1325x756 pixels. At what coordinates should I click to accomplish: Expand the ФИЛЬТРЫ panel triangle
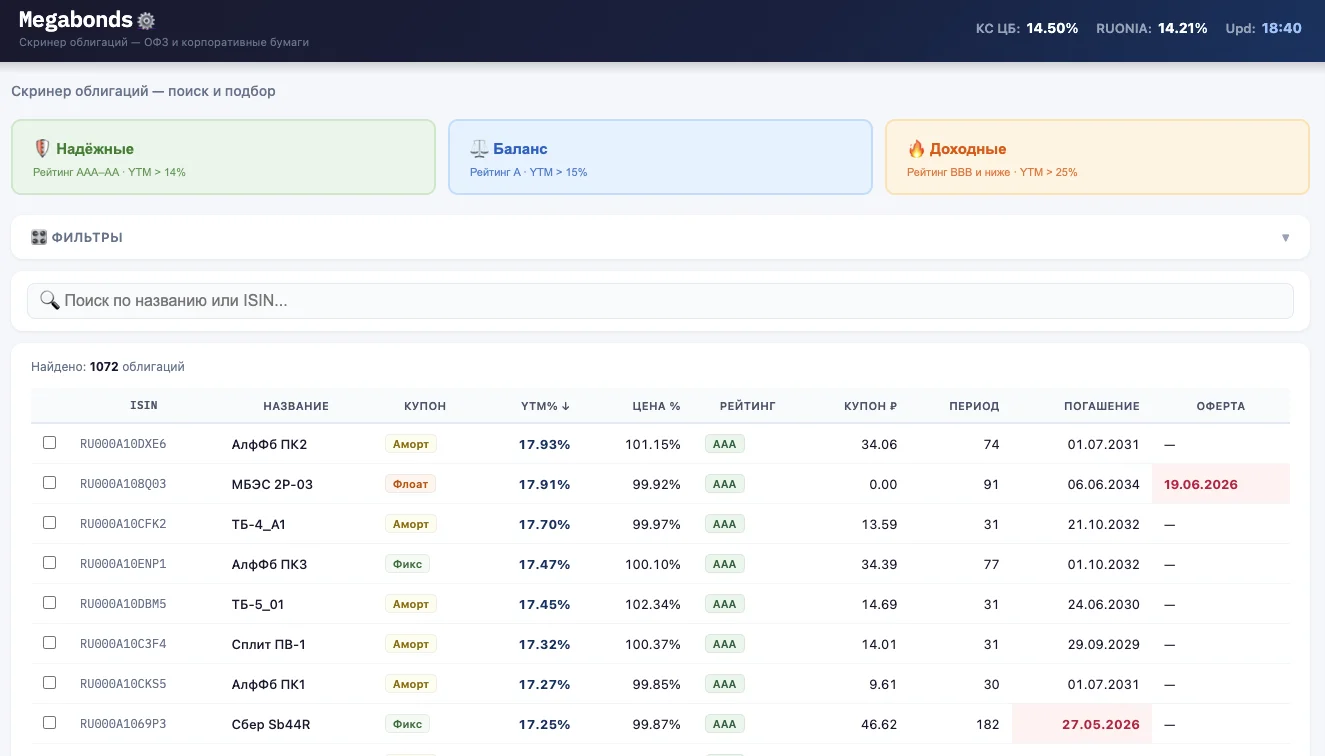(1285, 238)
